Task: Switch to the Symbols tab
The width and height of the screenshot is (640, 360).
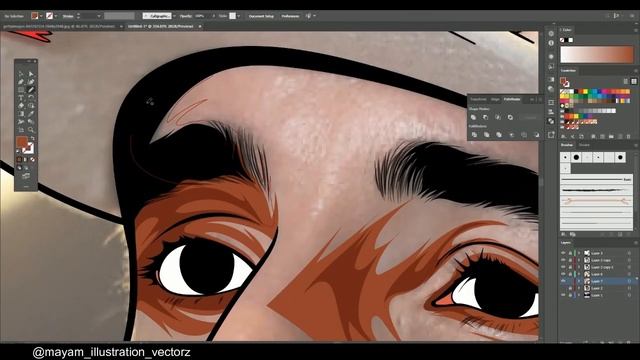Action: pos(584,145)
